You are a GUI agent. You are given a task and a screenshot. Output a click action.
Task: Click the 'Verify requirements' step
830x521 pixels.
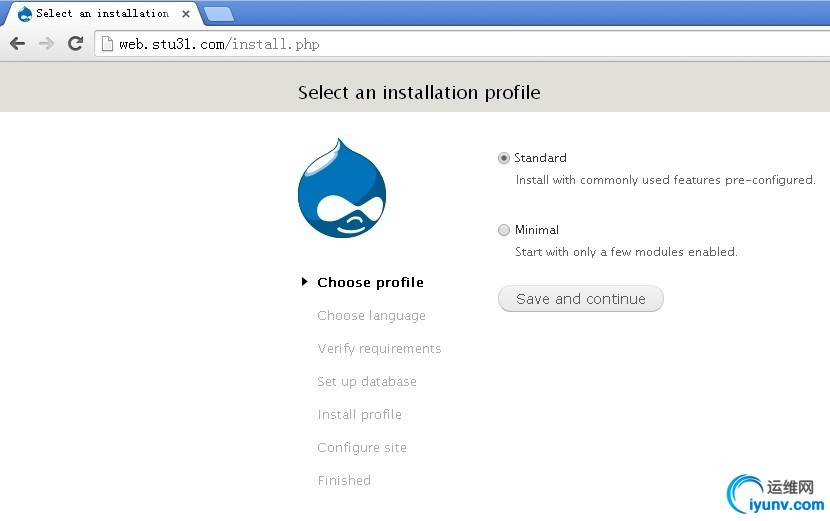pos(380,348)
